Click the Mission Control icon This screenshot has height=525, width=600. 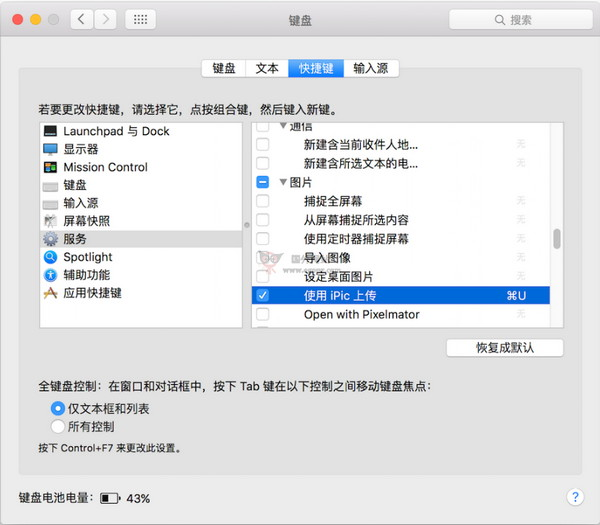point(51,167)
